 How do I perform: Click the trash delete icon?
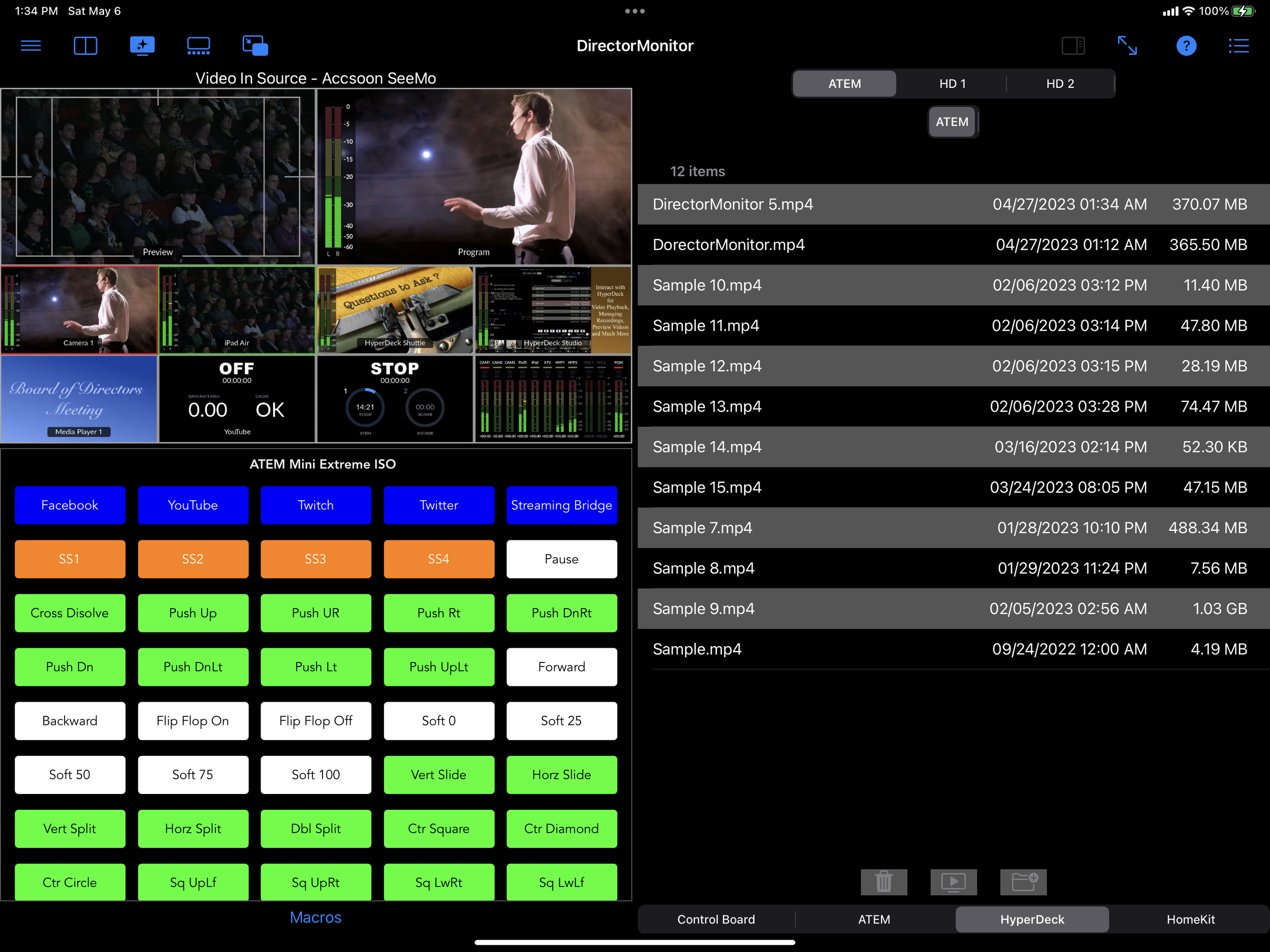[883, 881]
